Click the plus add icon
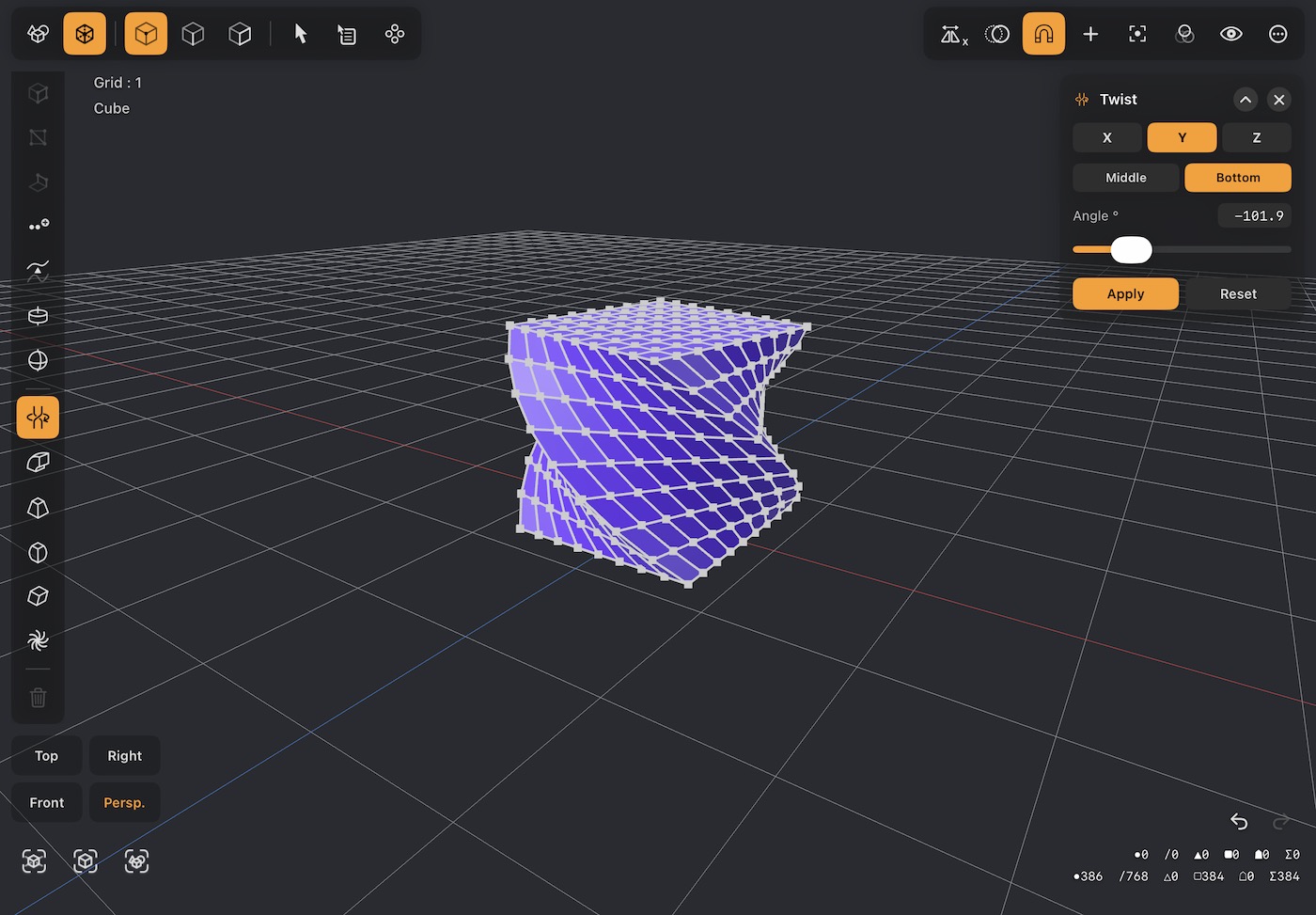Viewport: 1316px width, 915px height. tap(1090, 34)
